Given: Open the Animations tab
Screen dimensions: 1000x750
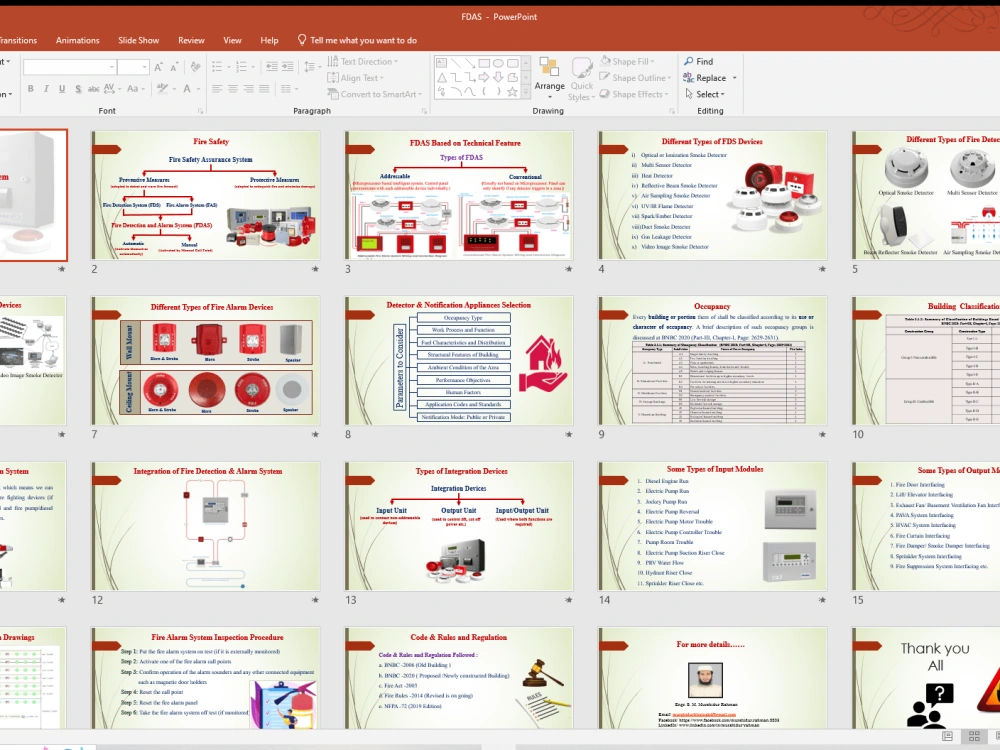Looking at the screenshot, I should click(78, 40).
